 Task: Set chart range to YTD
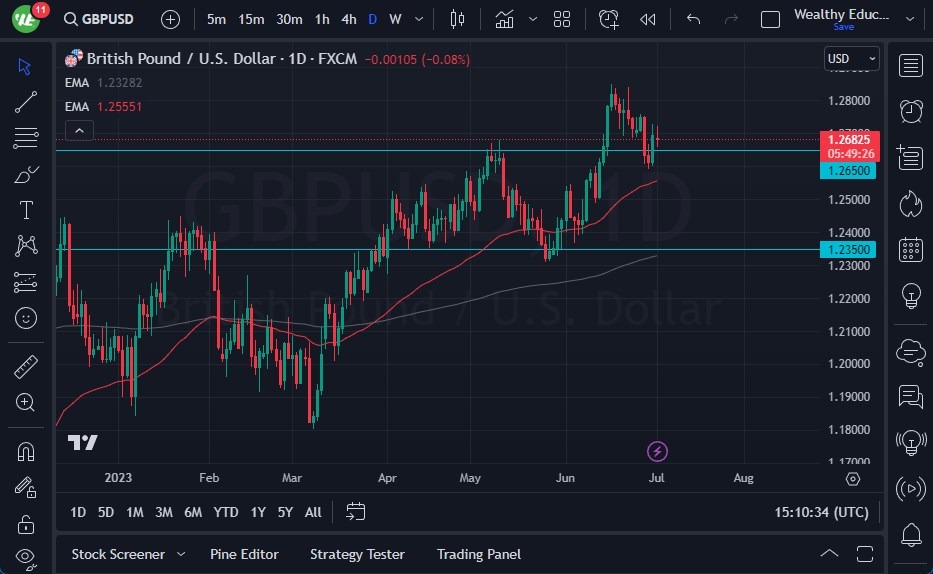(x=226, y=512)
